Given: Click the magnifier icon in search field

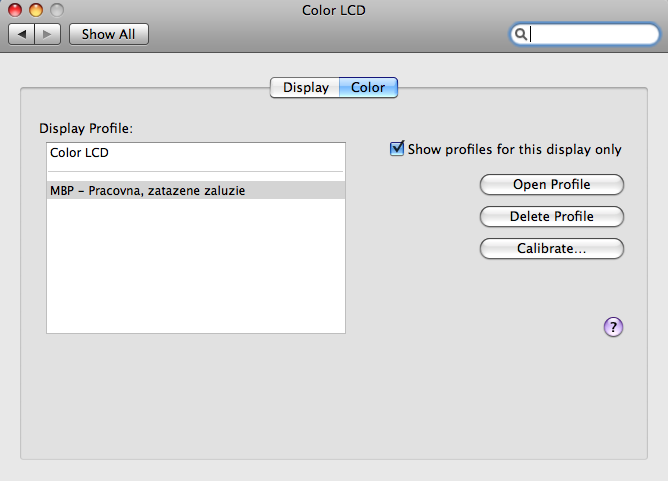Looking at the screenshot, I should click(521, 34).
